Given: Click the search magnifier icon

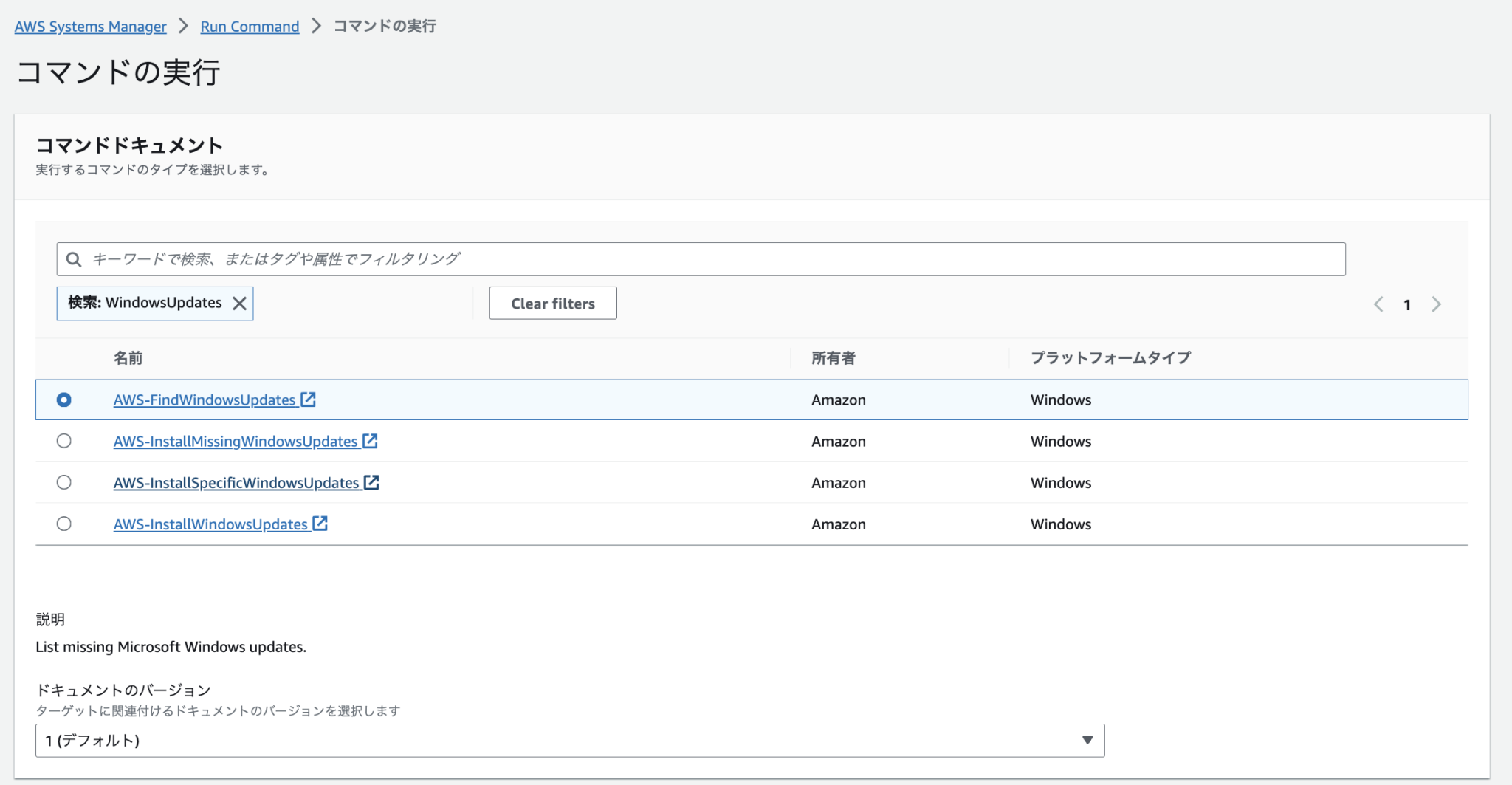Looking at the screenshot, I should tap(74, 258).
